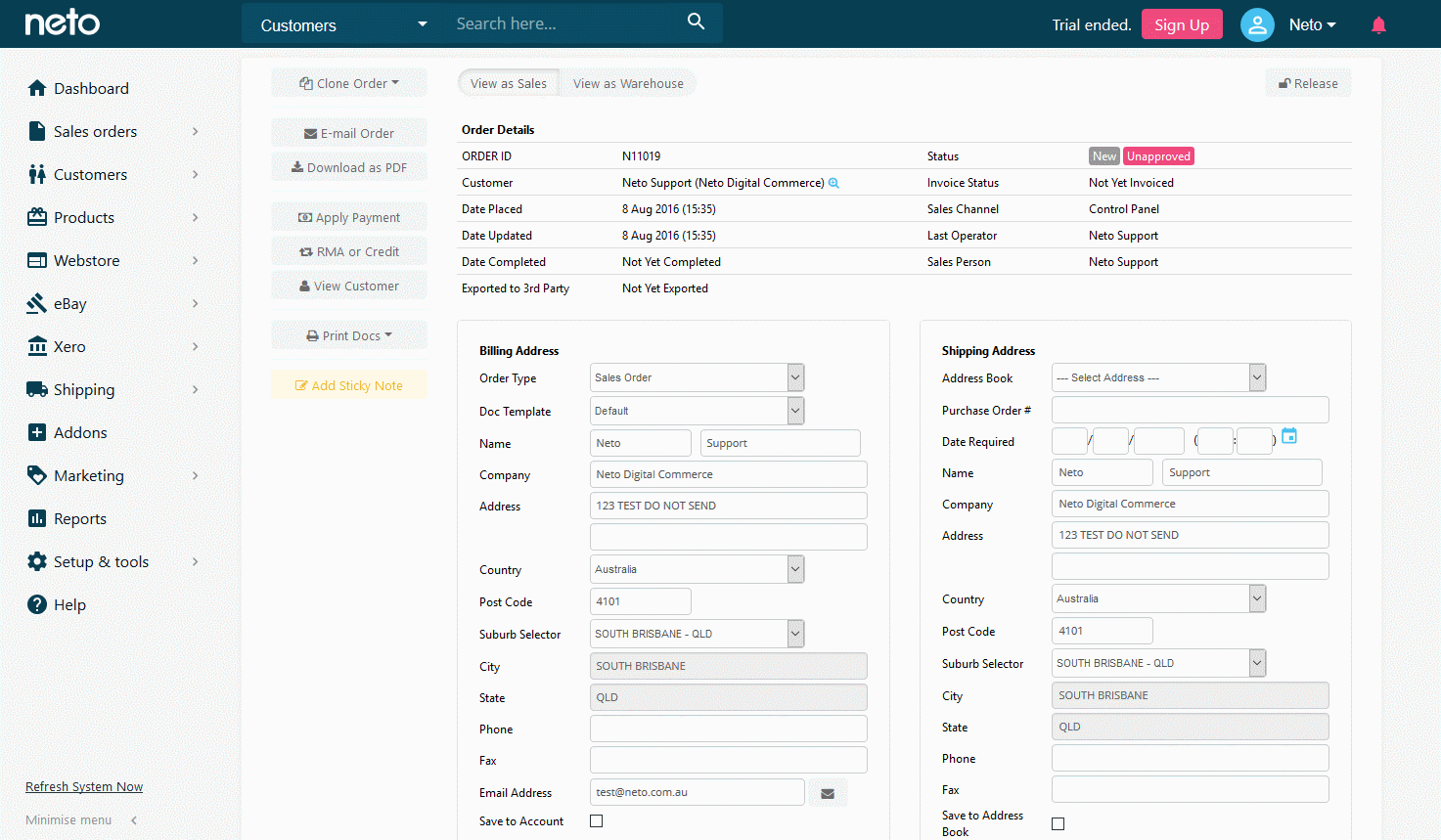Click the Setup & tools gear icon
The height and width of the screenshot is (840, 1441).
[x=37, y=561]
